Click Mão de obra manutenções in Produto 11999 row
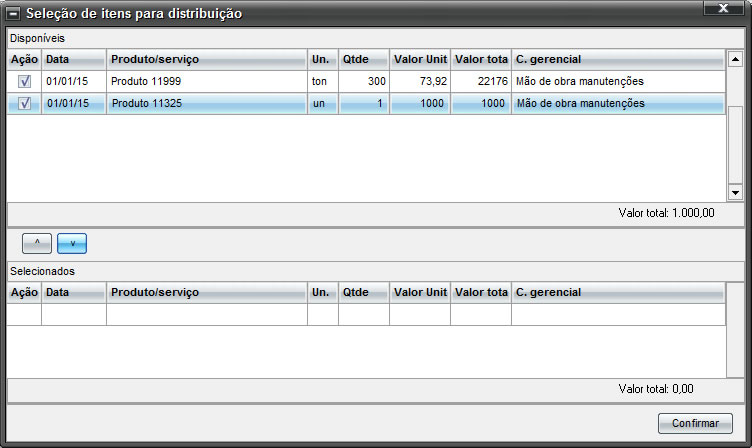Screen dimensions: 752x448 (x=618, y=82)
